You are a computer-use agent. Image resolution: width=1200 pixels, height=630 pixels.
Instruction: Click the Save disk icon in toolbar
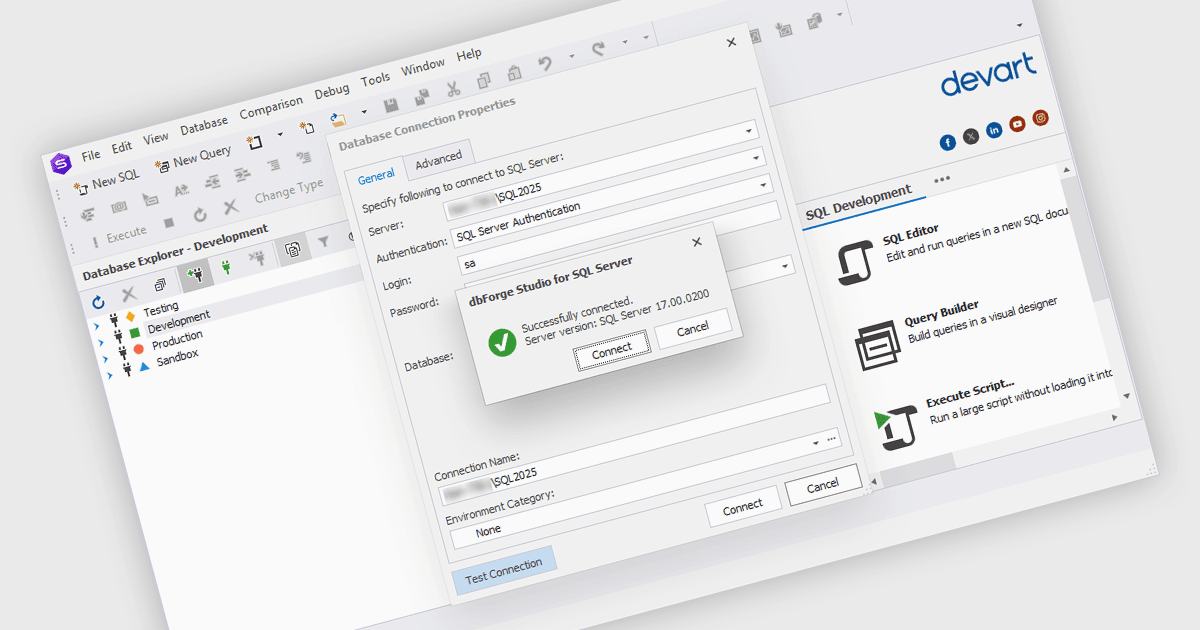(392, 105)
